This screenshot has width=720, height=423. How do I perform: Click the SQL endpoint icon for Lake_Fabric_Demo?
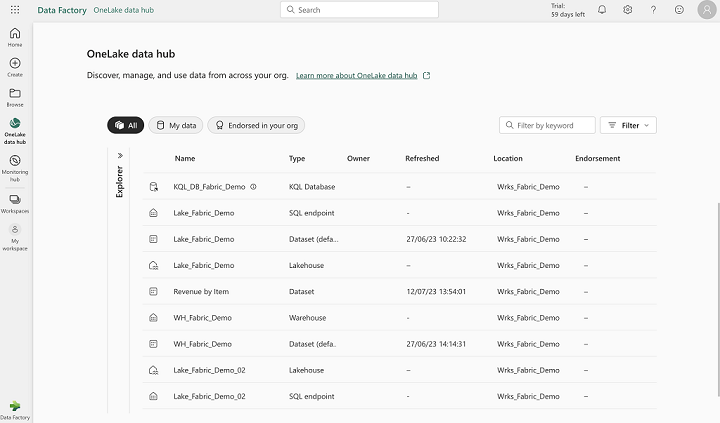click(x=153, y=213)
